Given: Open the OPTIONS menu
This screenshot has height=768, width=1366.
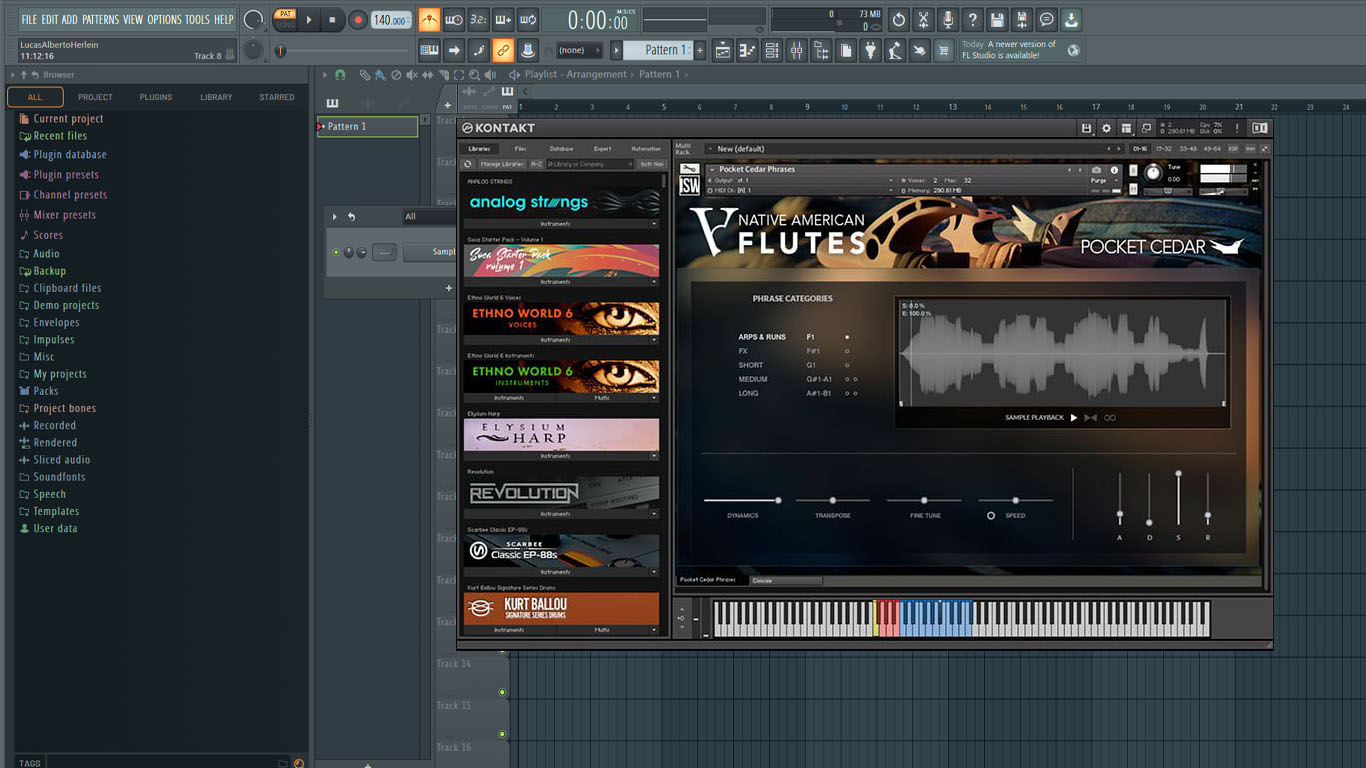Looking at the screenshot, I should click(165, 19).
